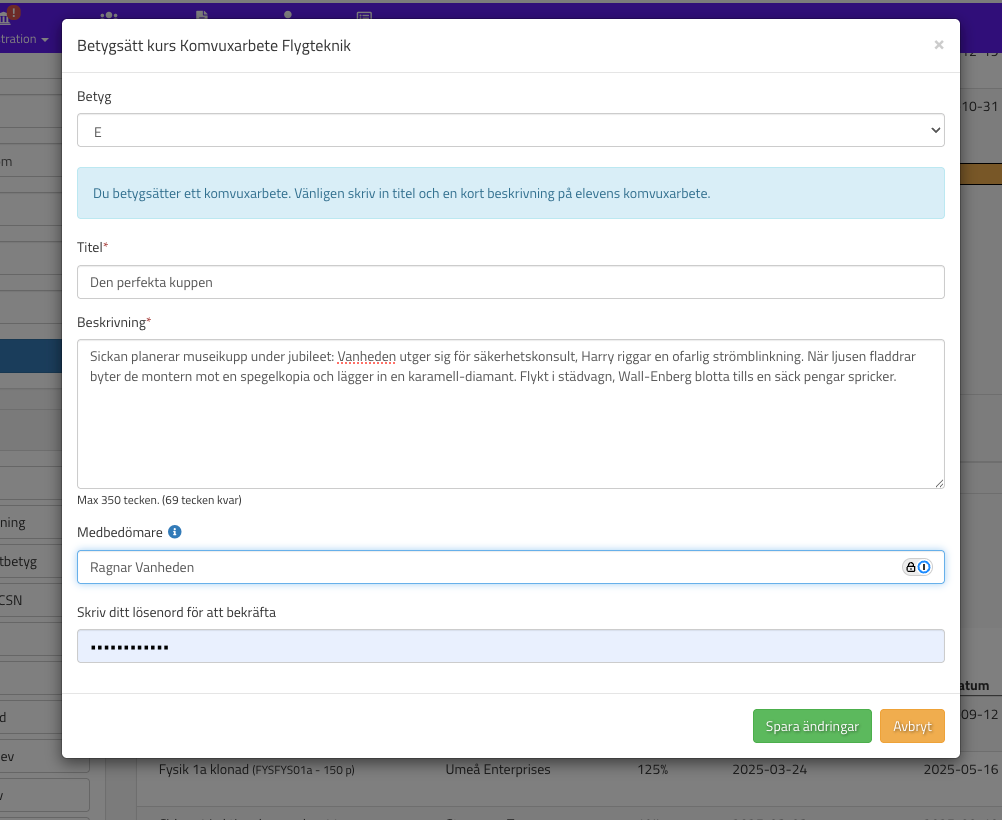Screen dimensions: 1002x820
Task: Click the document icon in top navigation
Action: click(202, 16)
